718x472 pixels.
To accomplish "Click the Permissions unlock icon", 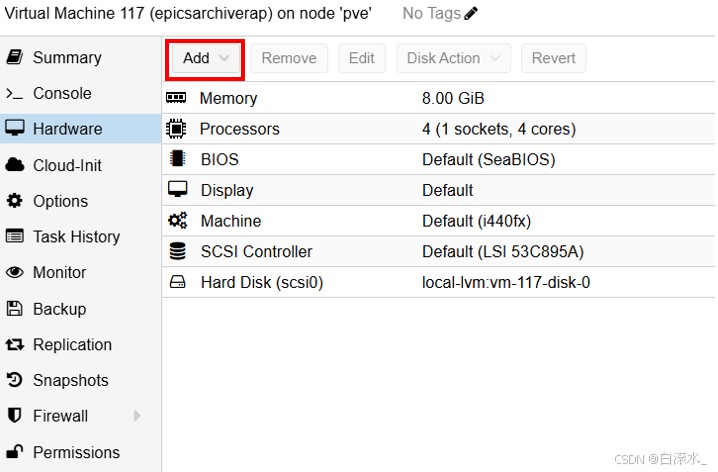I will click(15, 452).
